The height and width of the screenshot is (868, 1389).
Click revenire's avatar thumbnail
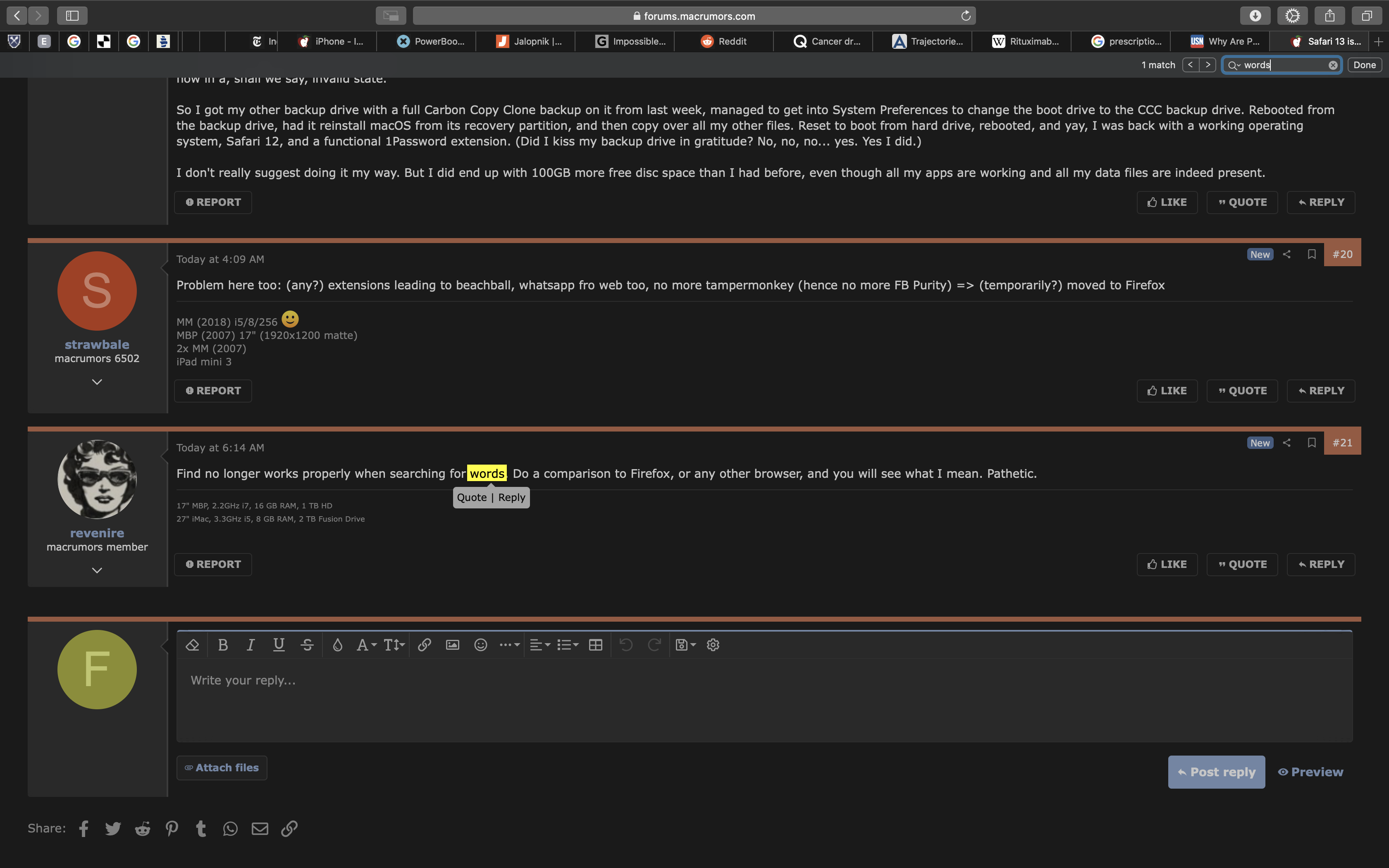97,479
